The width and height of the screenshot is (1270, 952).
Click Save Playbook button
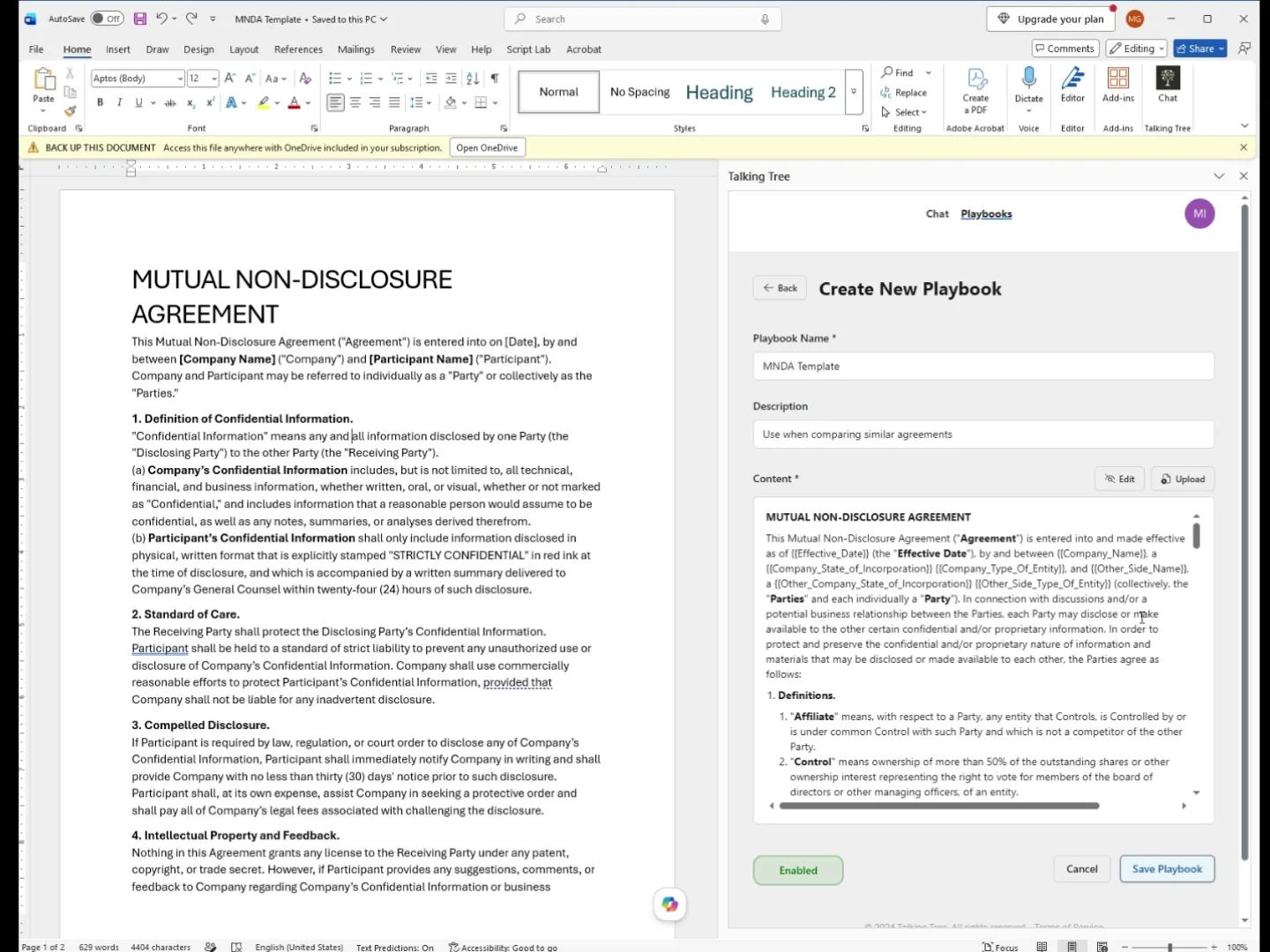[1167, 869]
